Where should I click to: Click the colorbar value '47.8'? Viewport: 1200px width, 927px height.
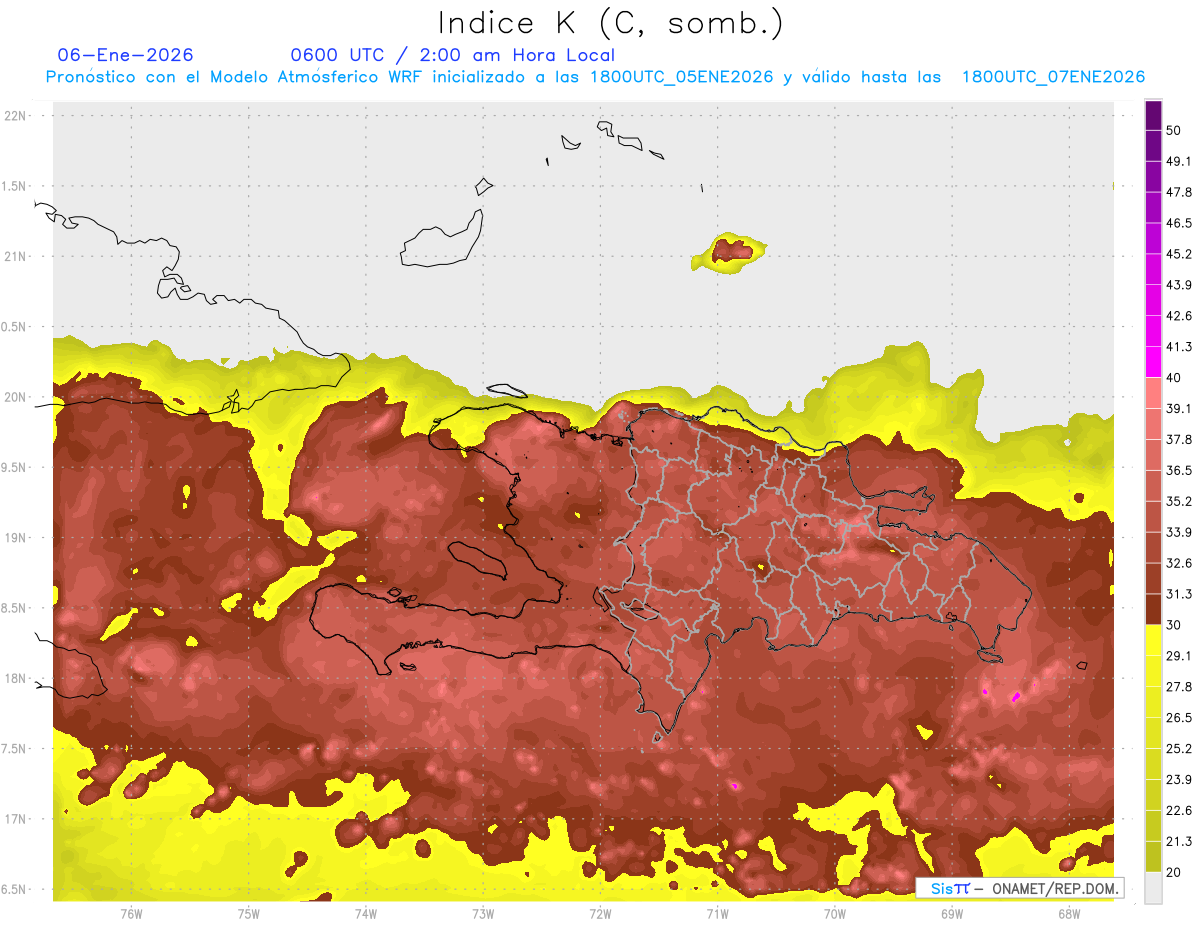tap(1178, 192)
